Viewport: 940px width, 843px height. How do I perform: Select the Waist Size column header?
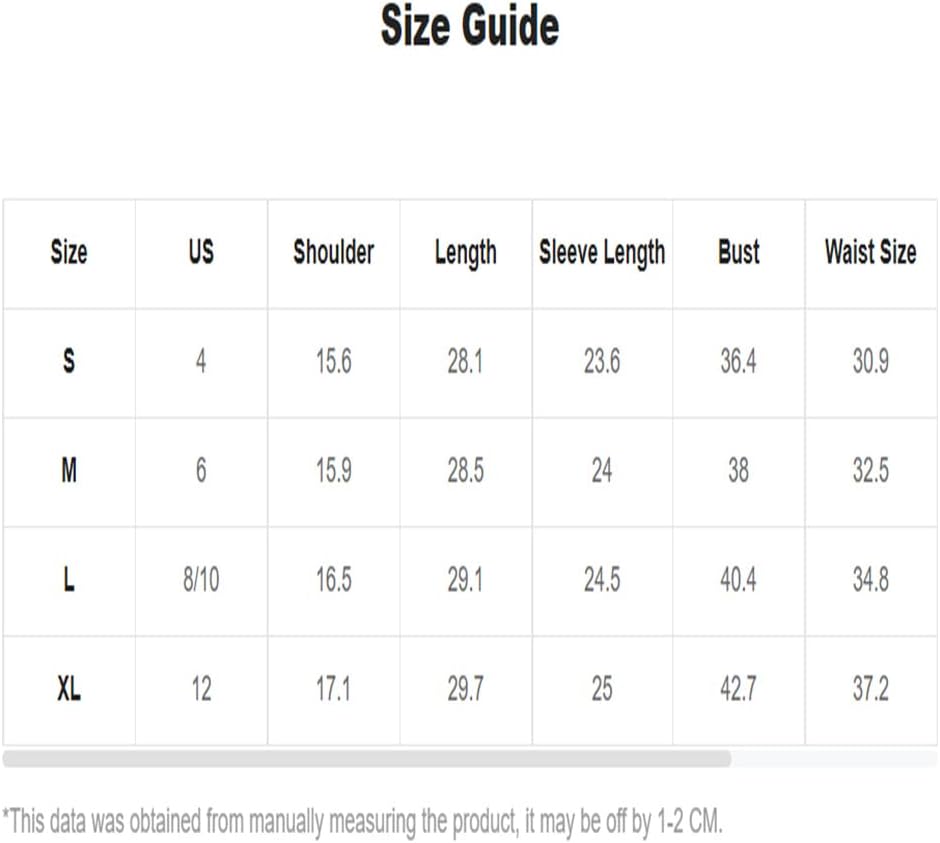click(870, 252)
